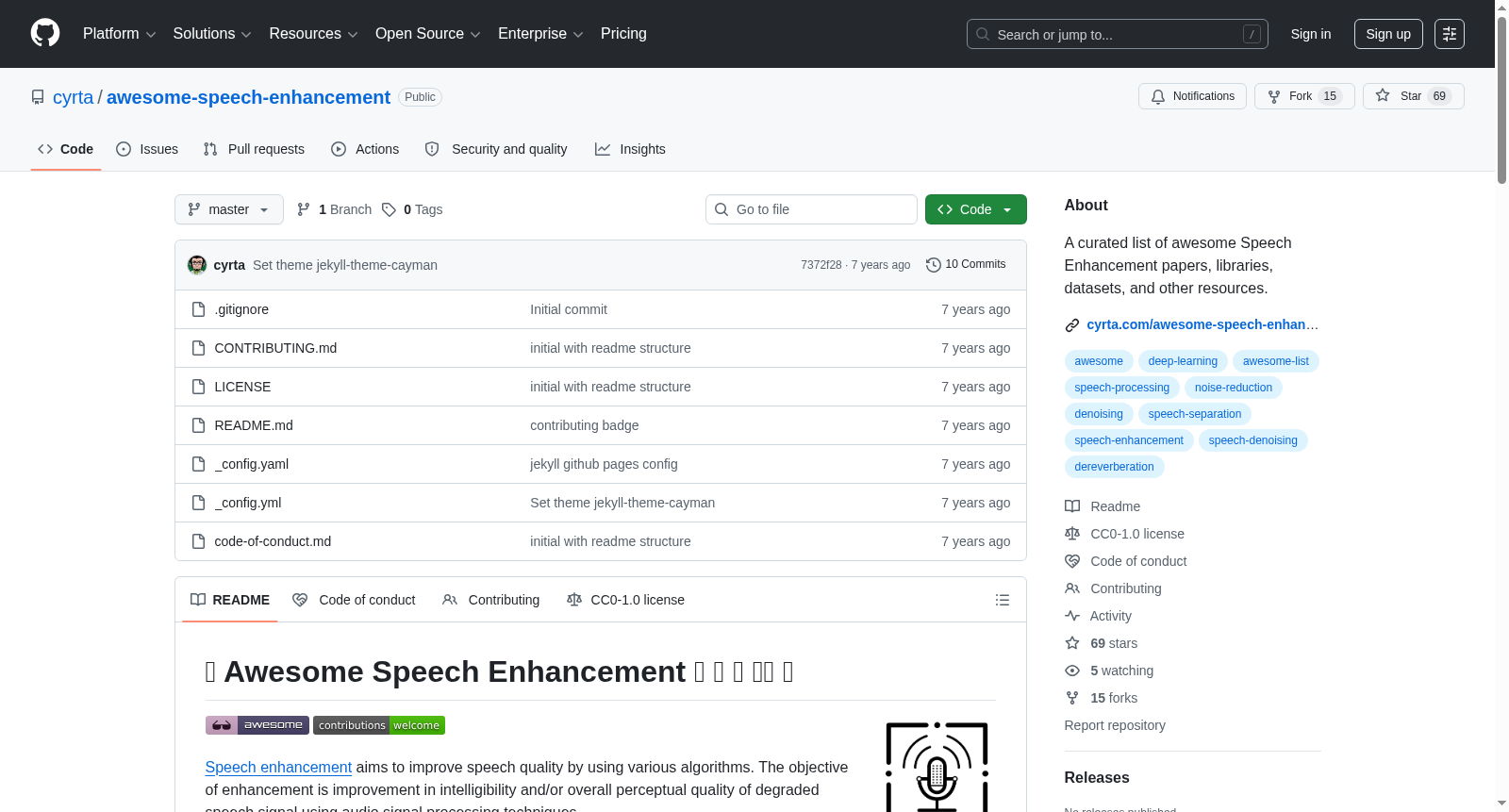Click cyrta's avatar in the latest commit row
1509x812 pixels.
pos(197,265)
